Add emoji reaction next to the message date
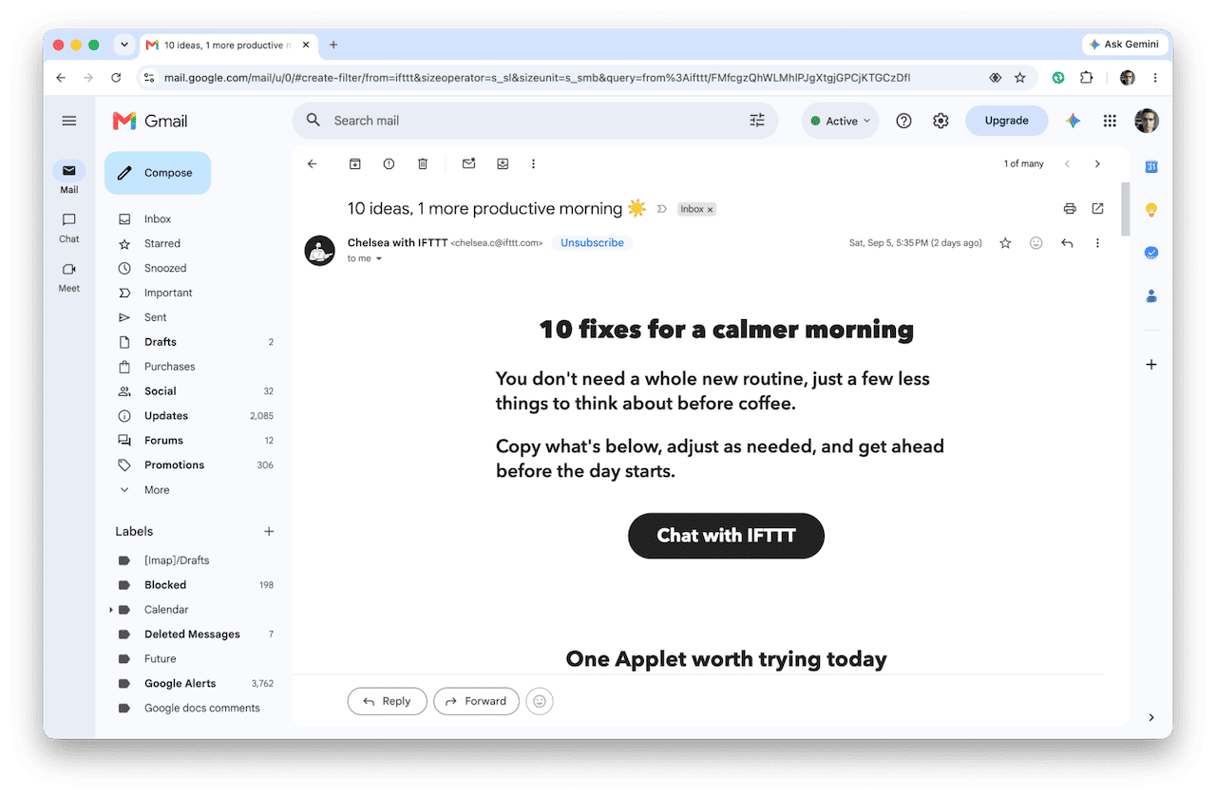Image resolution: width=1216 pixels, height=796 pixels. pyautogui.click(x=1036, y=243)
